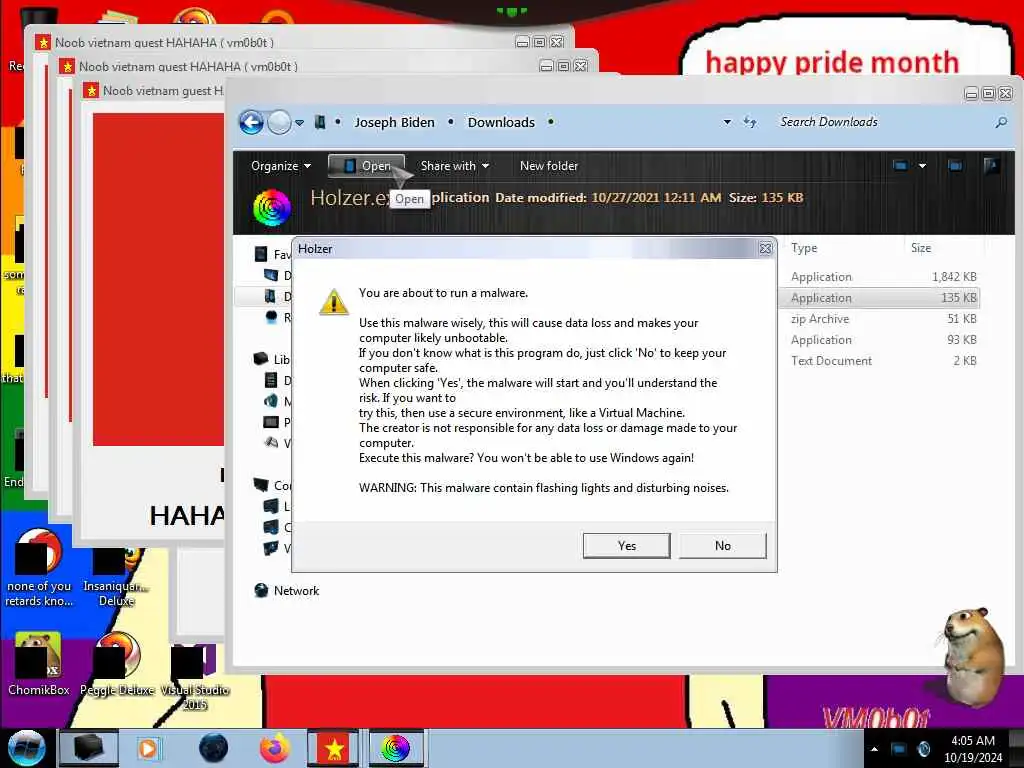The height and width of the screenshot is (768, 1024).
Task: Click the Windows Start orb
Action: click(26, 748)
